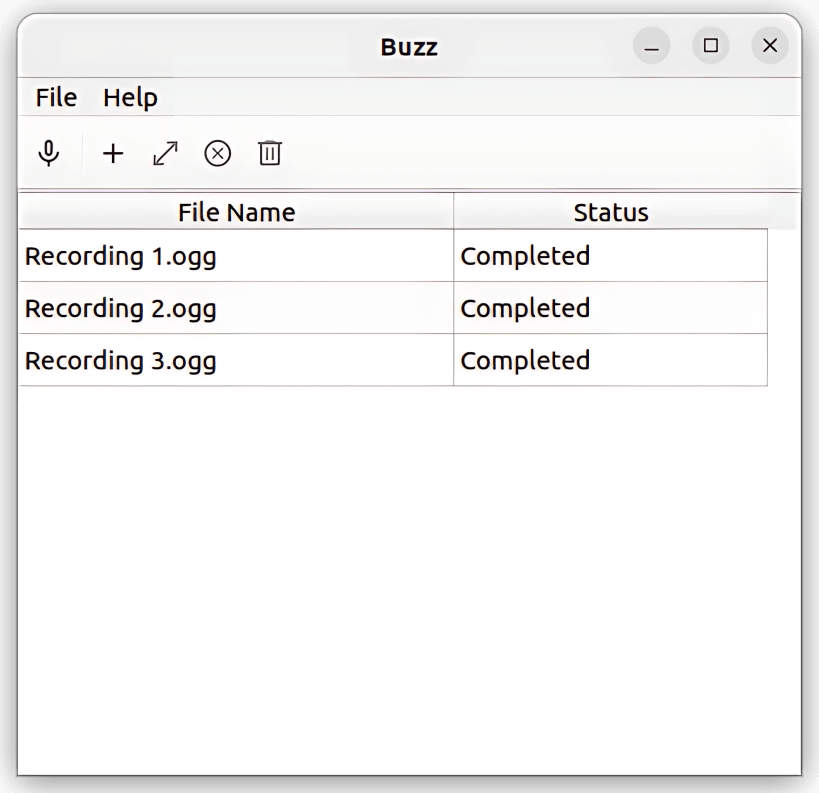Clear transcription history using the trash icon

click(x=269, y=153)
